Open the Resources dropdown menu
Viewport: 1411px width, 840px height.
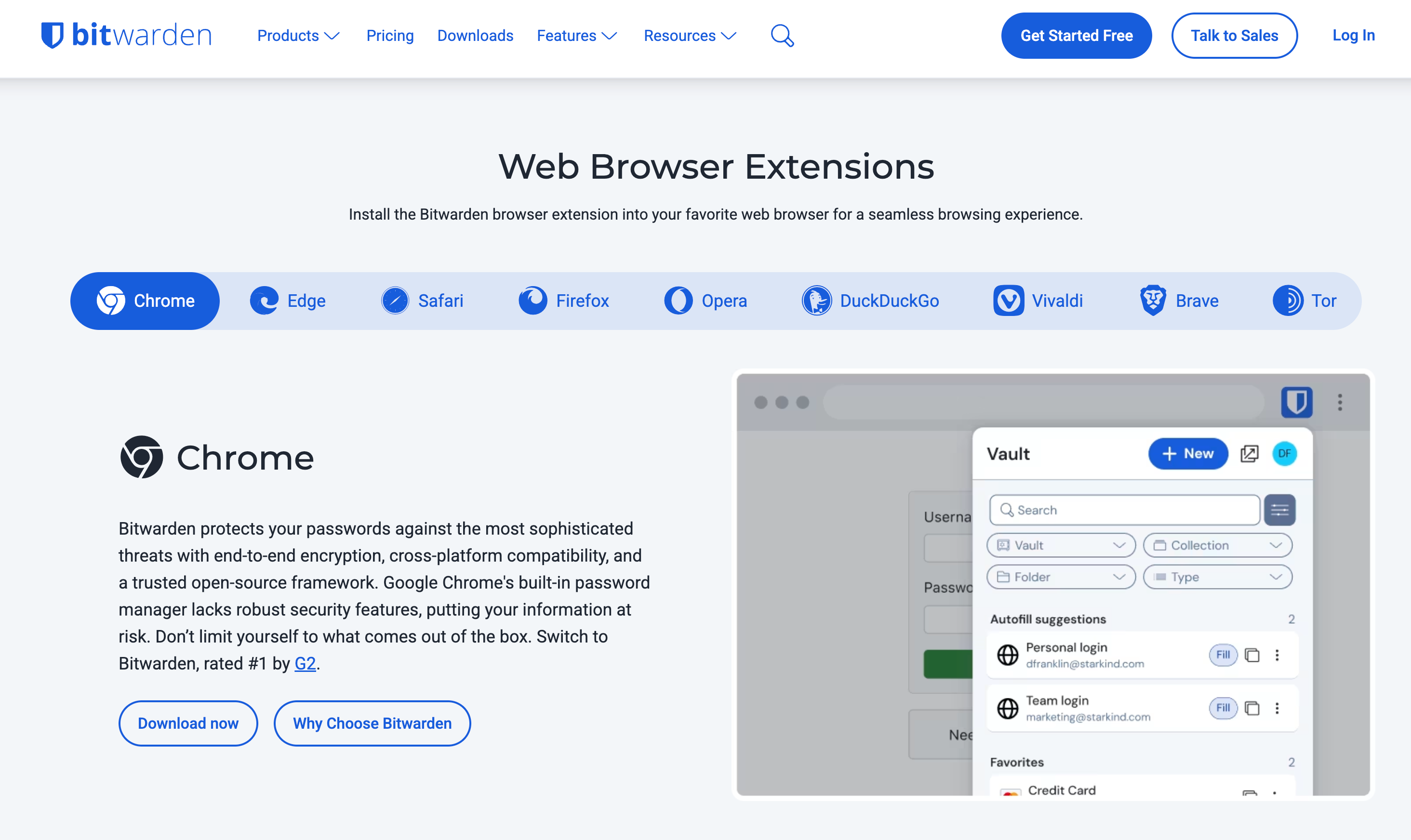(690, 36)
